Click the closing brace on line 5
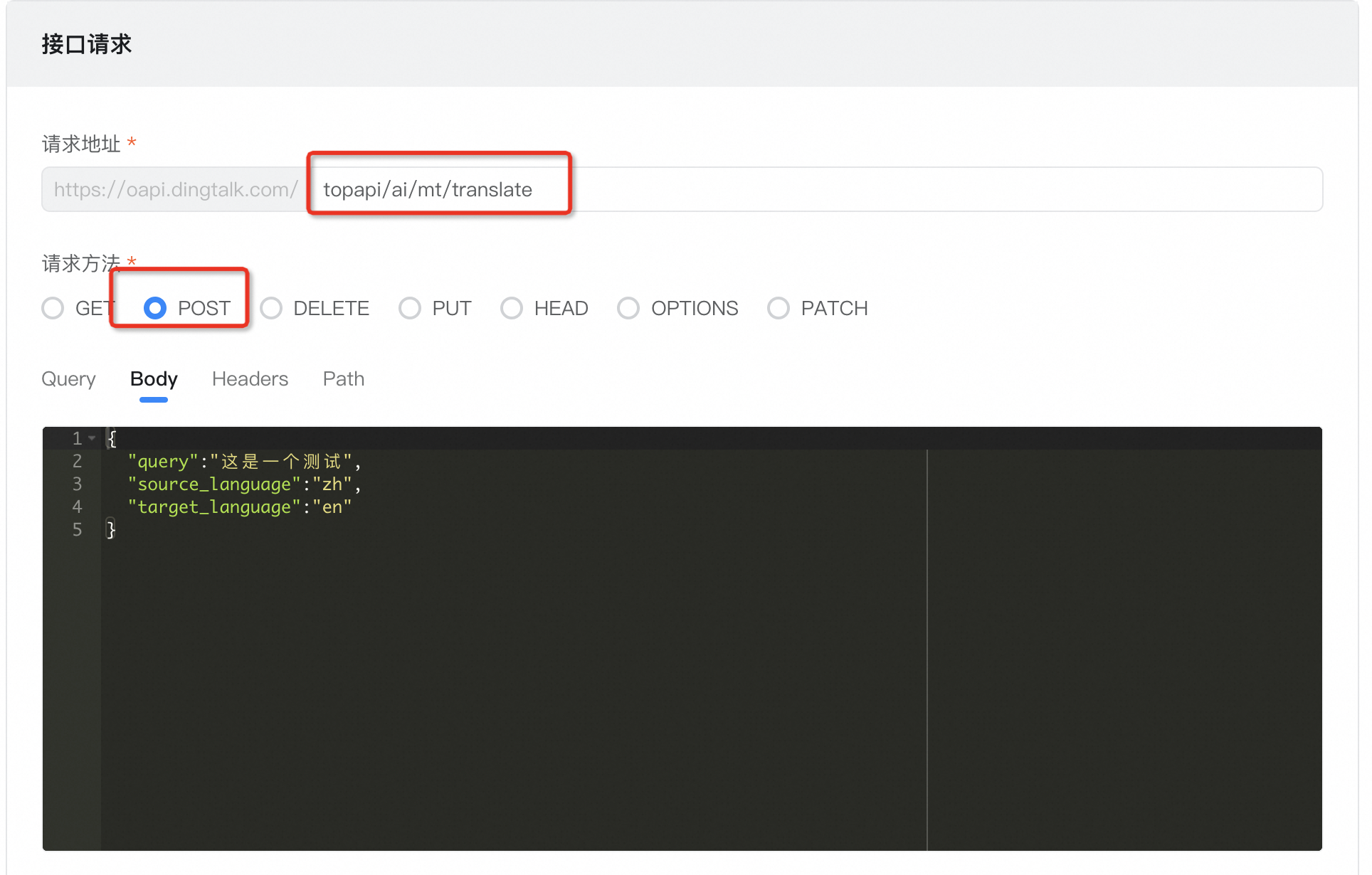This screenshot has width=1372, height=875. (x=111, y=529)
